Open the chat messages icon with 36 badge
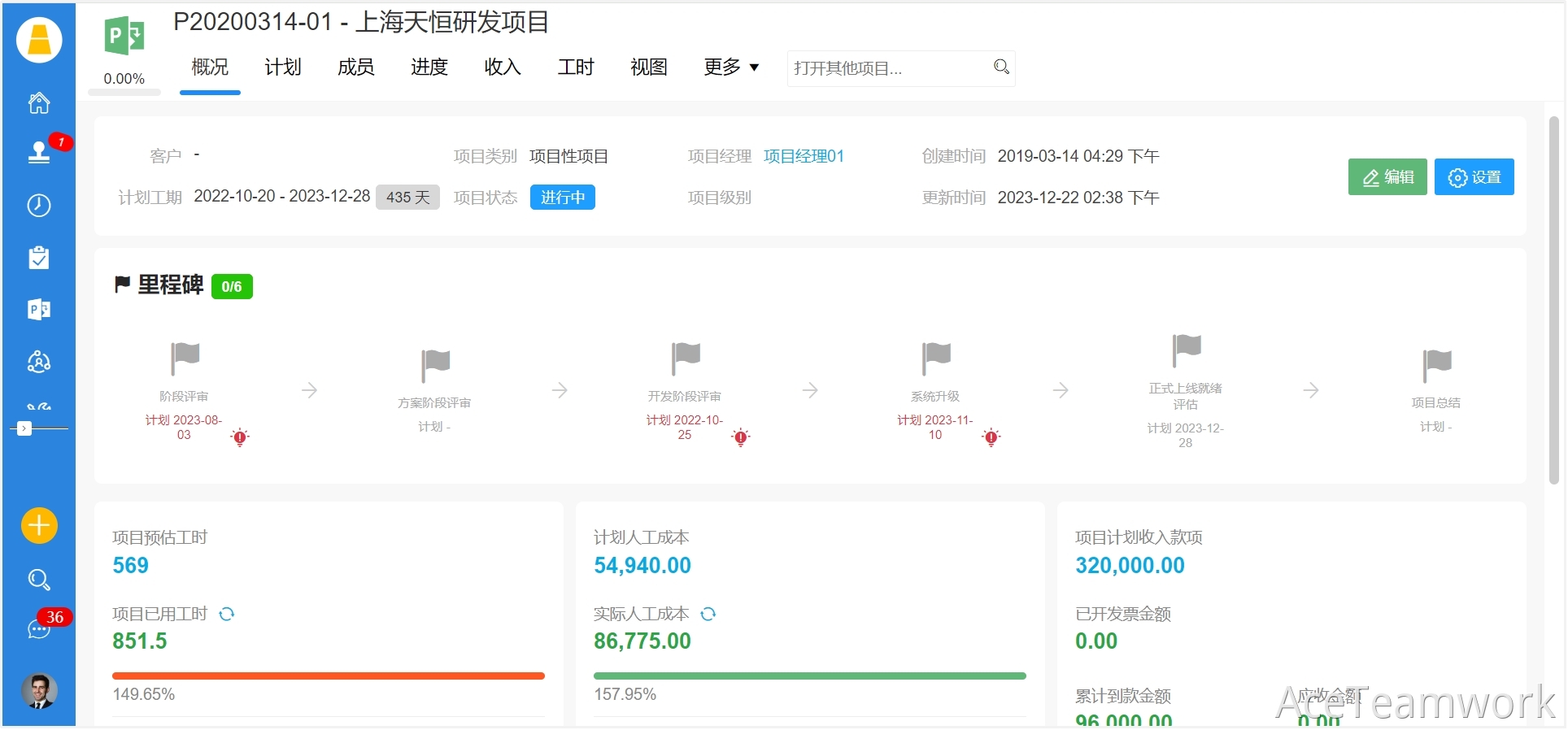The image size is (1568, 730). [39, 628]
